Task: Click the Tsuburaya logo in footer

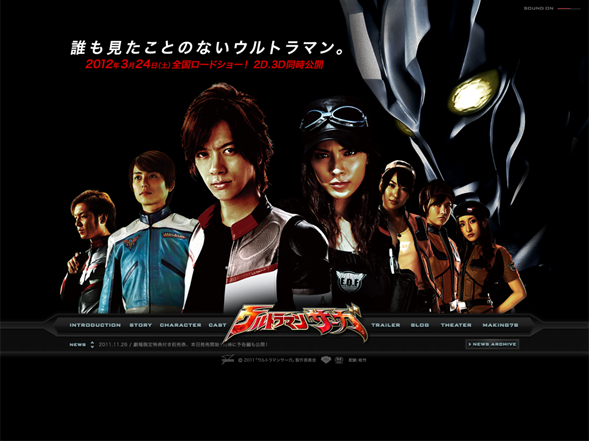Action: [228, 360]
